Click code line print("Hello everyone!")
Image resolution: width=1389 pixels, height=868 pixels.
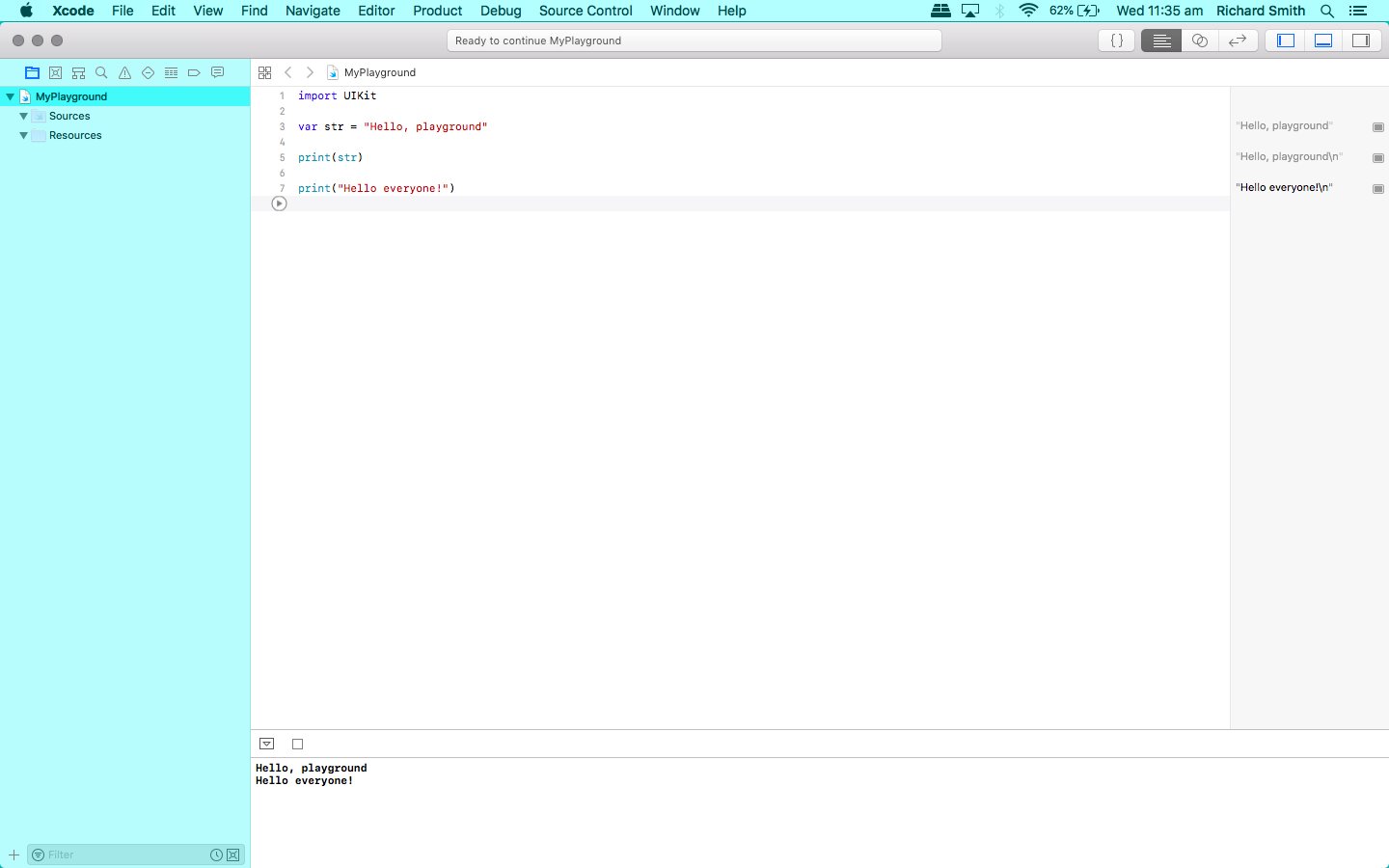click(376, 188)
